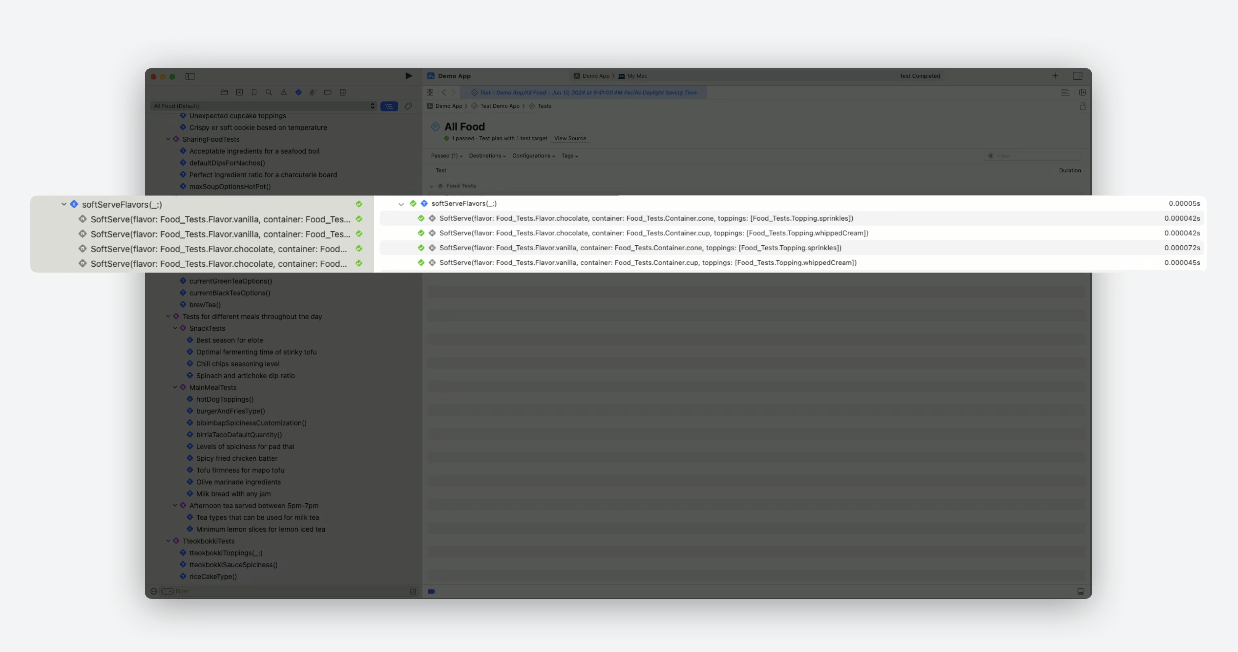Open the Issue navigator warning icon
1238x652 pixels.
pos(283,92)
